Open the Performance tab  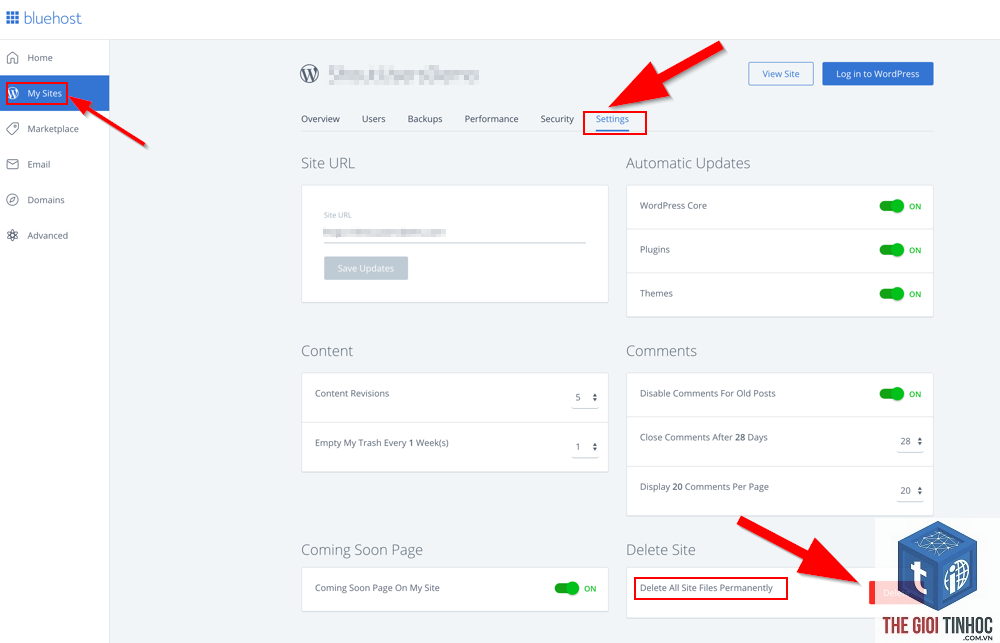(491, 119)
